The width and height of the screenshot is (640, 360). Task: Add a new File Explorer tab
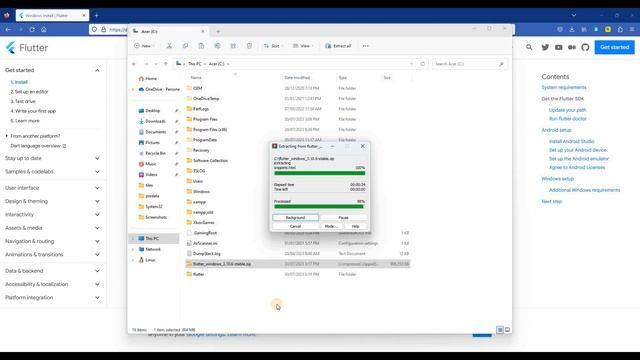pos(218,31)
